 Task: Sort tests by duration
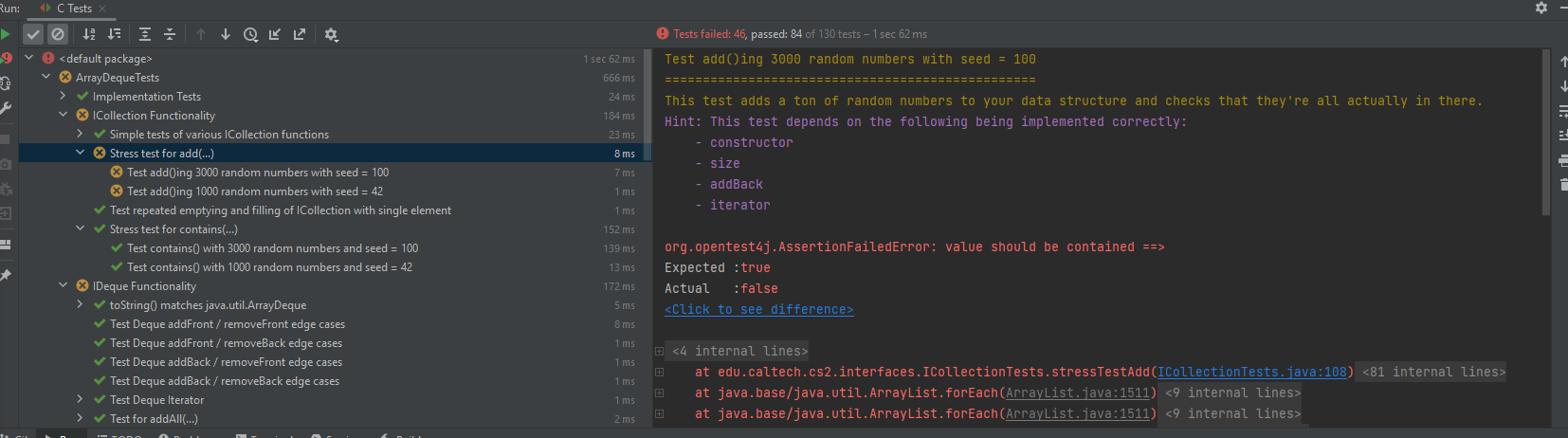click(114, 34)
